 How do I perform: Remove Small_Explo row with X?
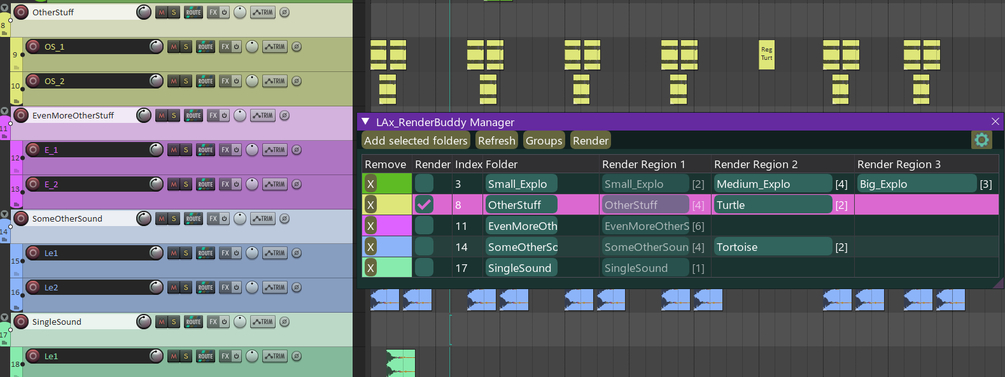click(x=370, y=184)
